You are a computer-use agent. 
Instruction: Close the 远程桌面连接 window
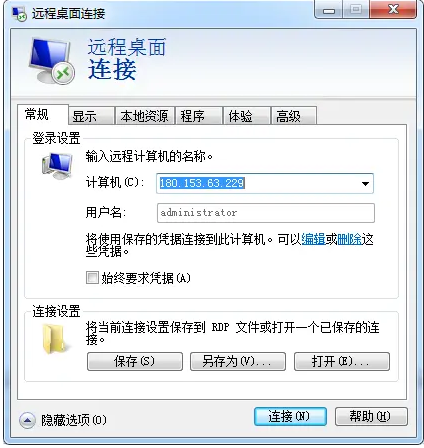coord(393,10)
